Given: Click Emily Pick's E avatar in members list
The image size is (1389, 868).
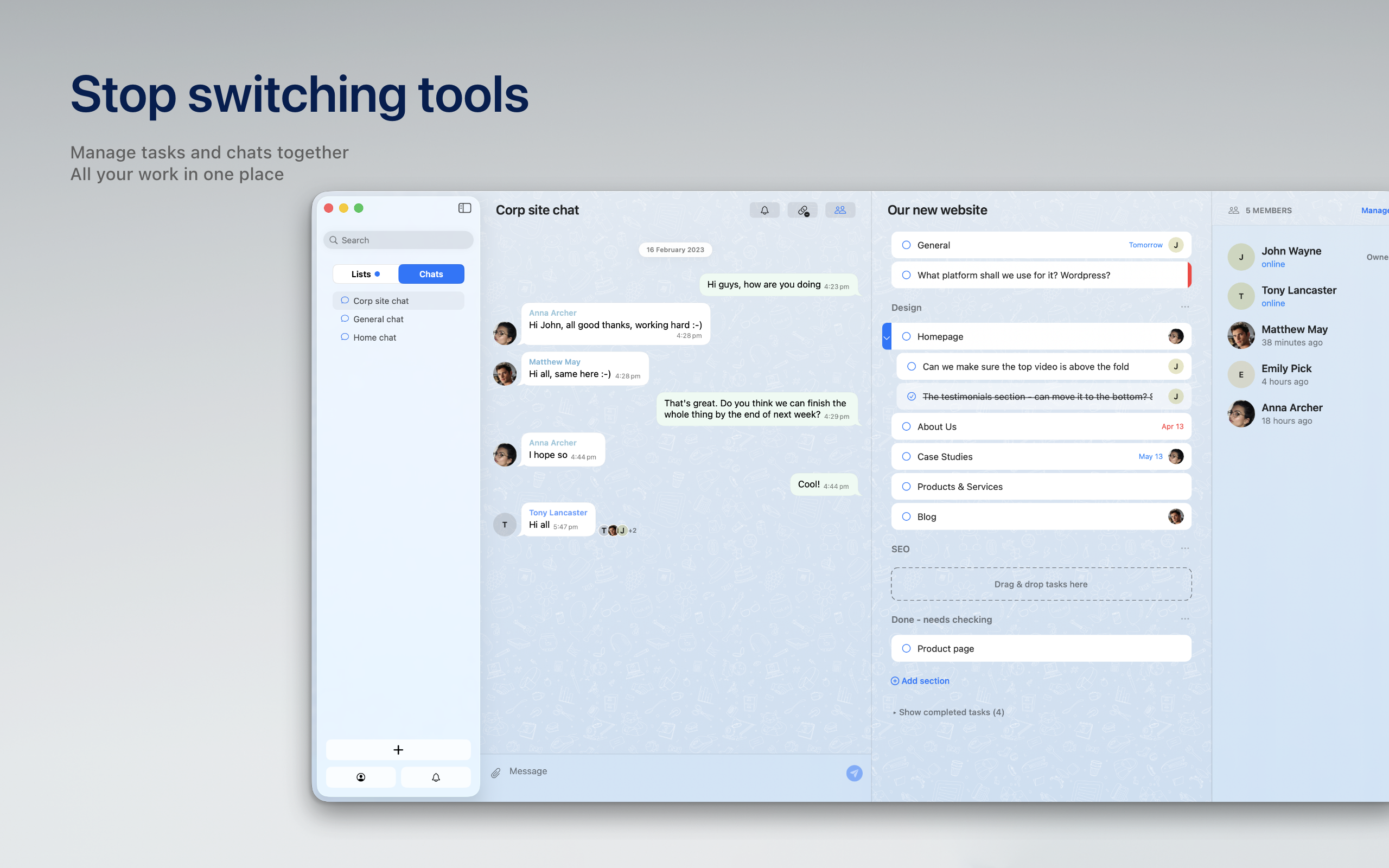Looking at the screenshot, I should (x=1241, y=374).
